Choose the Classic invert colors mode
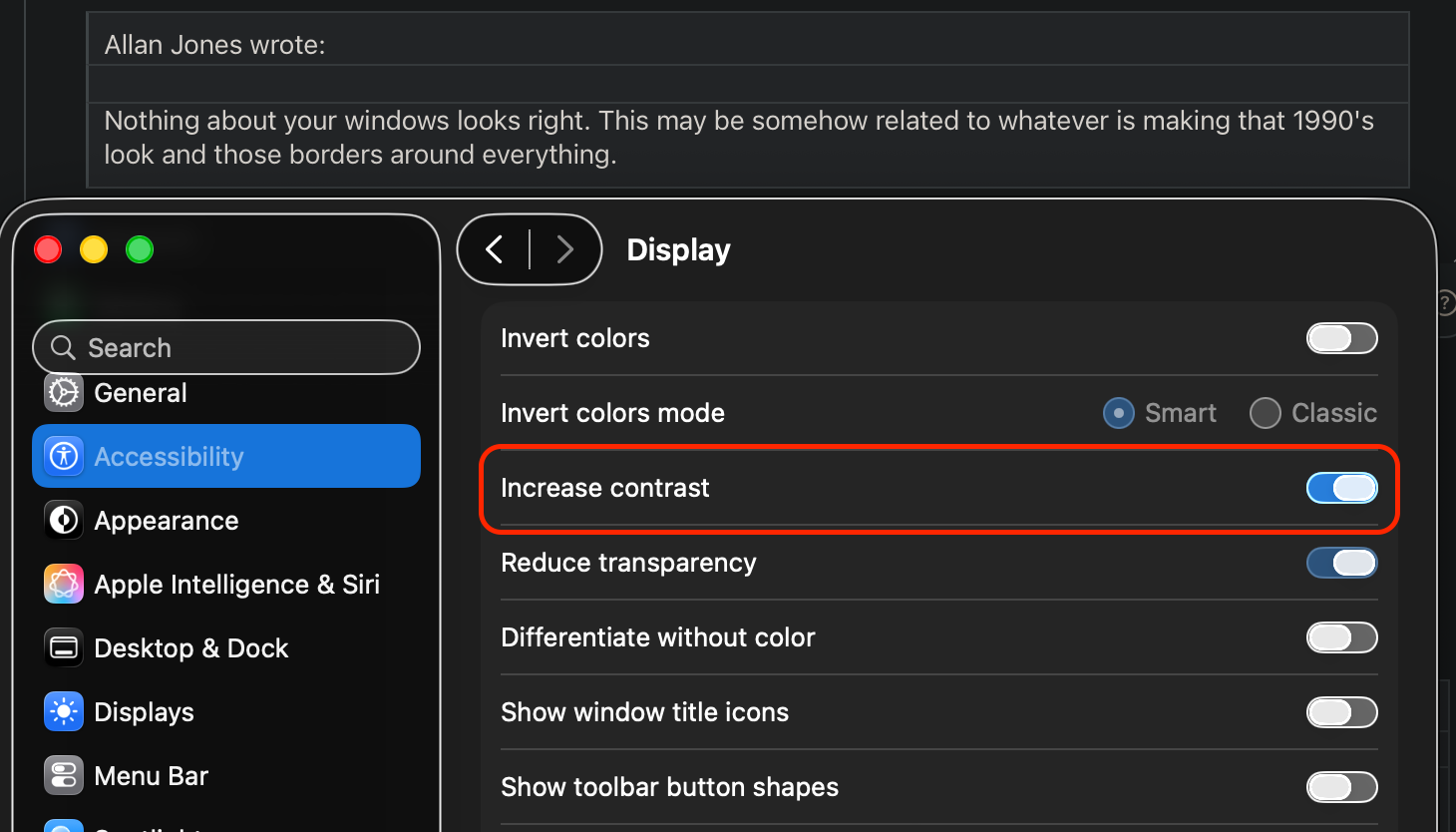 [1266, 413]
